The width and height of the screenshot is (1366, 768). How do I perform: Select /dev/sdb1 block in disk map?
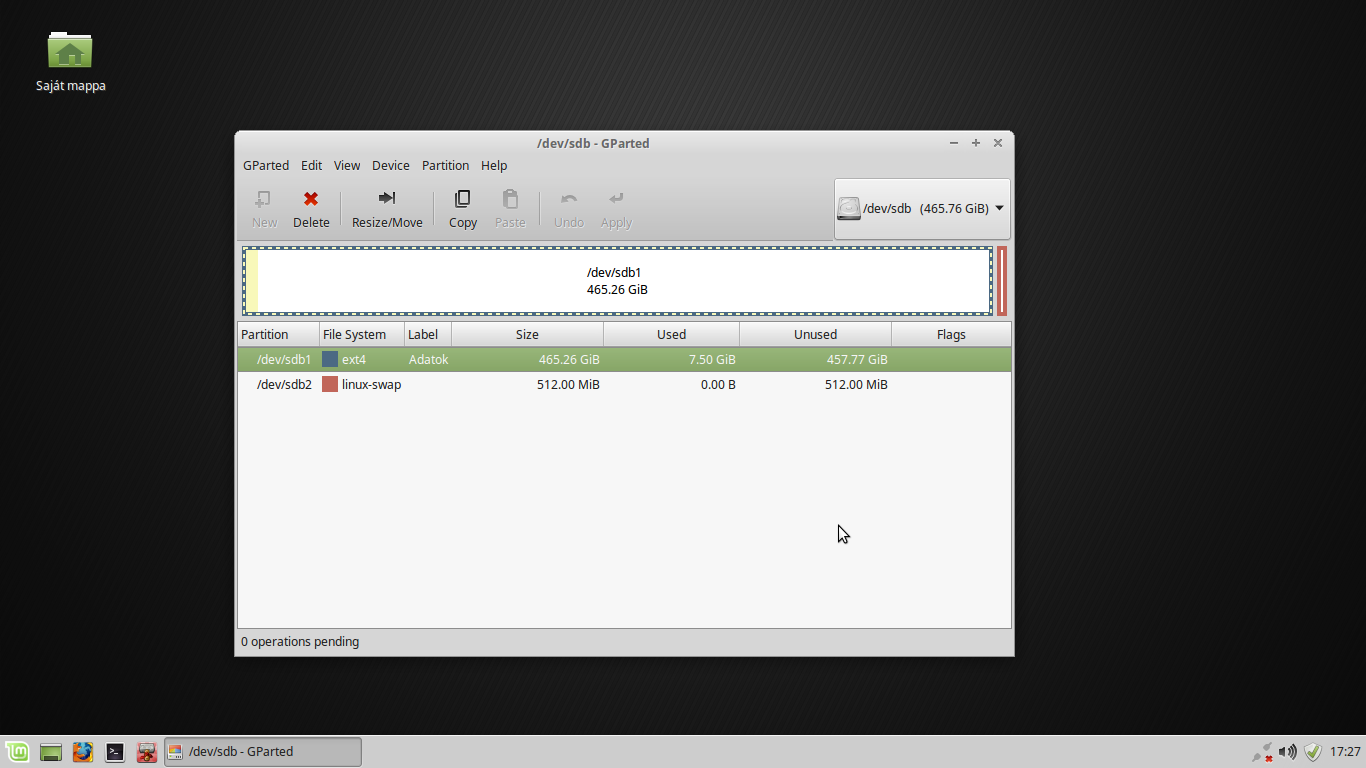tap(618, 281)
